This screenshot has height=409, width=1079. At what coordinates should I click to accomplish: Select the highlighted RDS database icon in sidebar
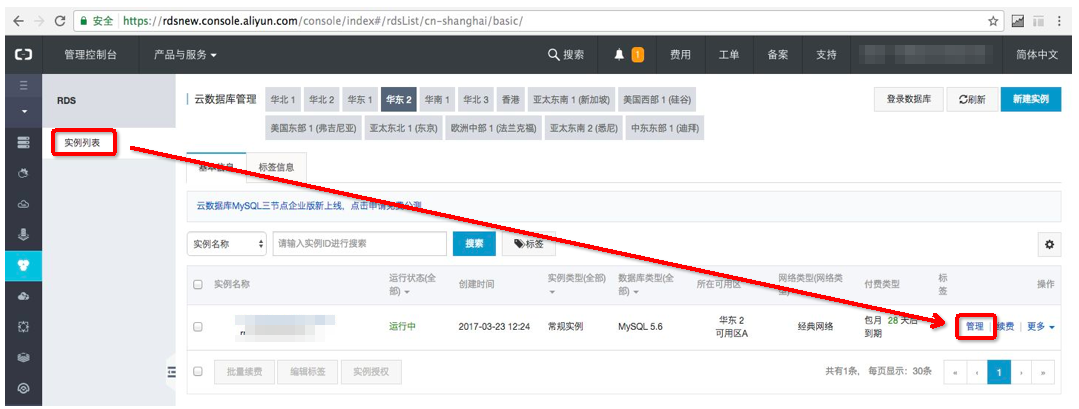pos(23,265)
